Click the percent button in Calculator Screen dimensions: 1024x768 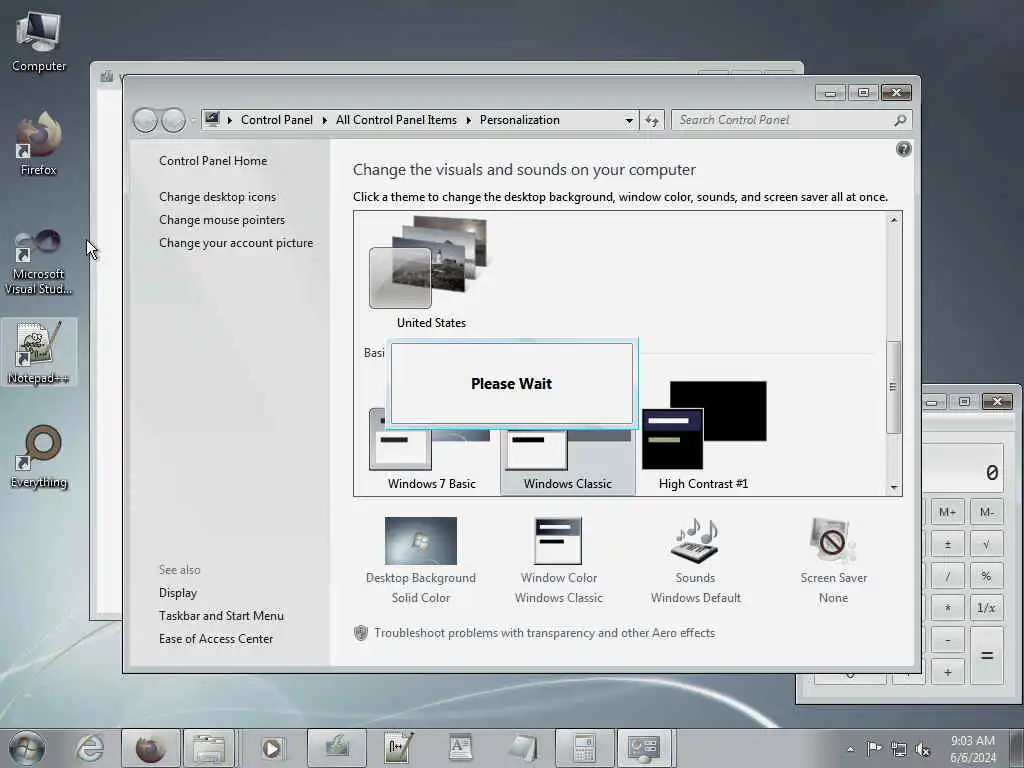986,576
